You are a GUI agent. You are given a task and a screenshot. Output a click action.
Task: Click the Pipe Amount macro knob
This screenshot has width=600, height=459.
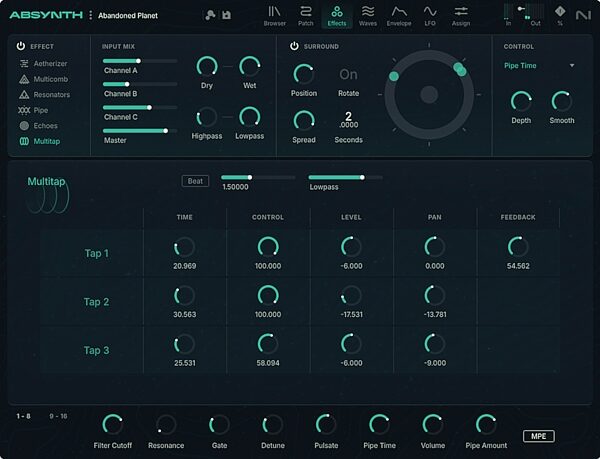(486, 425)
